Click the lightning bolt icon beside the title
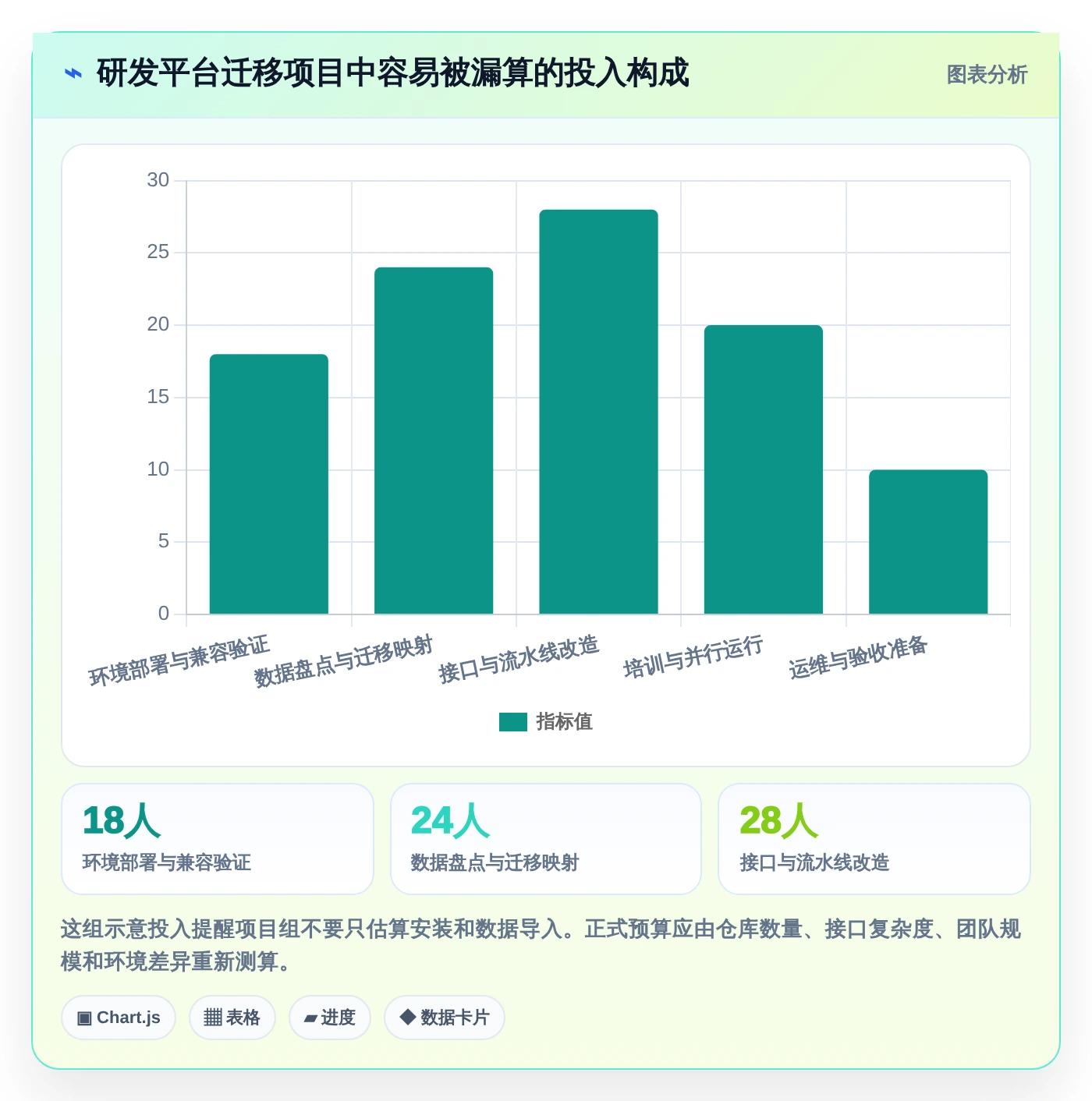The width and height of the screenshot is (1092, 1101). [x=73, y=74]
